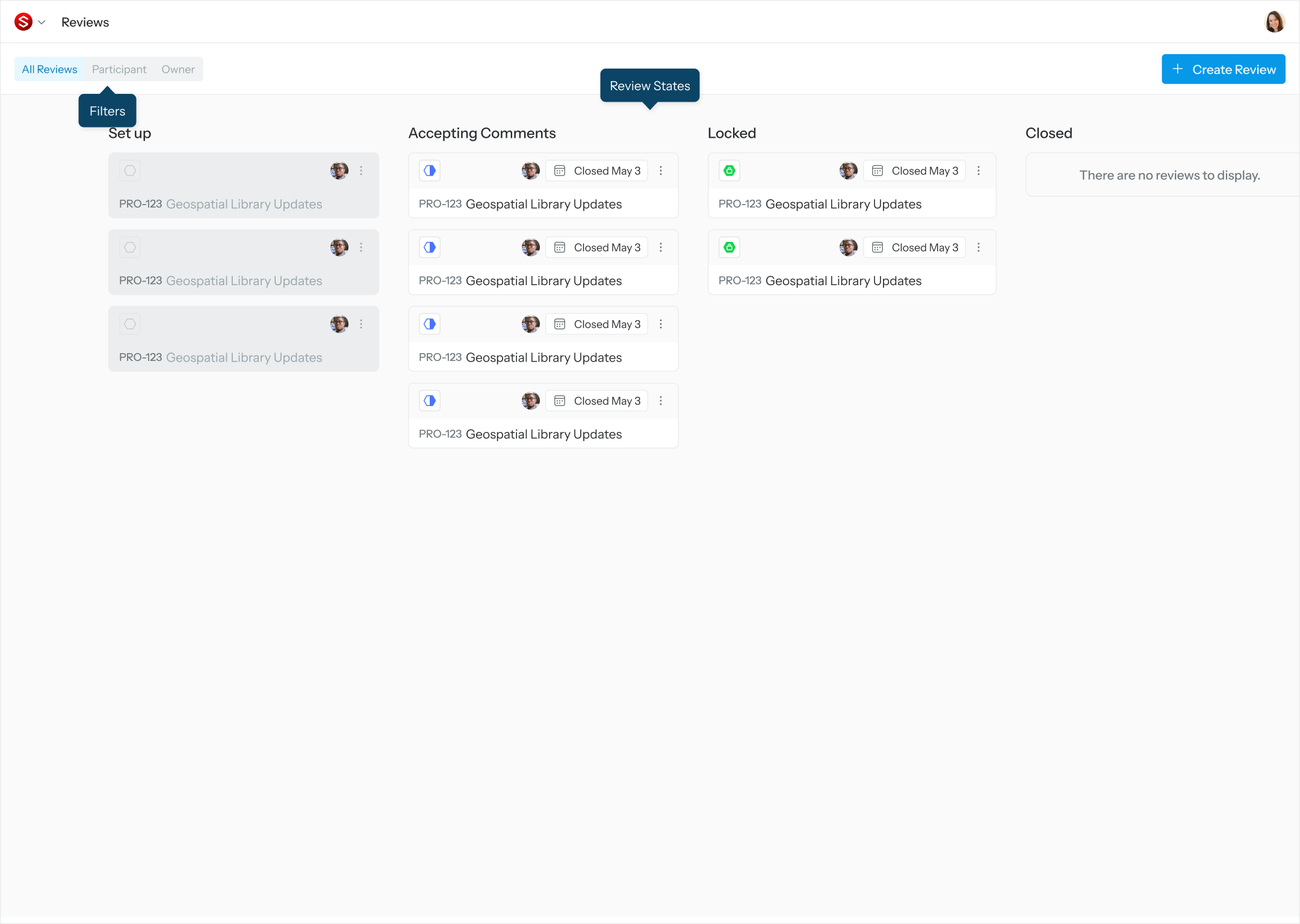This screenshot has height=924, width=1300.
Task: Click green lock status icon on second Locked card
Action: point(729,247)
